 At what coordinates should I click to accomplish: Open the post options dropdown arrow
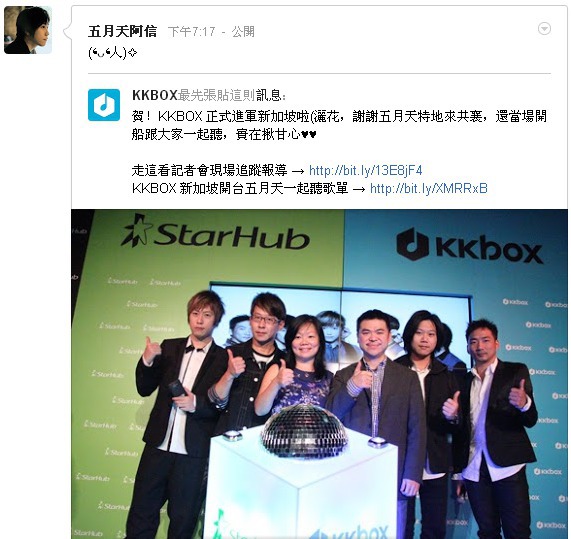pos(544,28)
